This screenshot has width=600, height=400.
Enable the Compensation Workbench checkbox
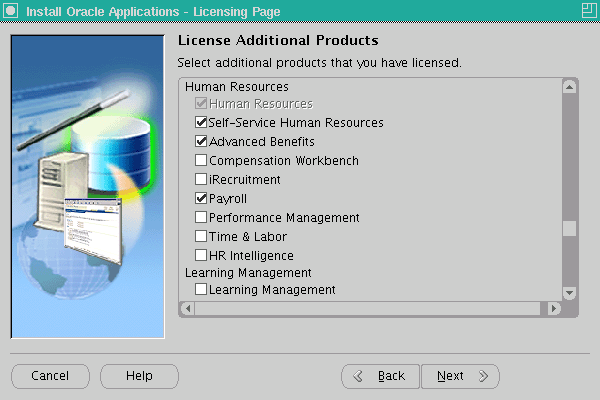point(201,160)
